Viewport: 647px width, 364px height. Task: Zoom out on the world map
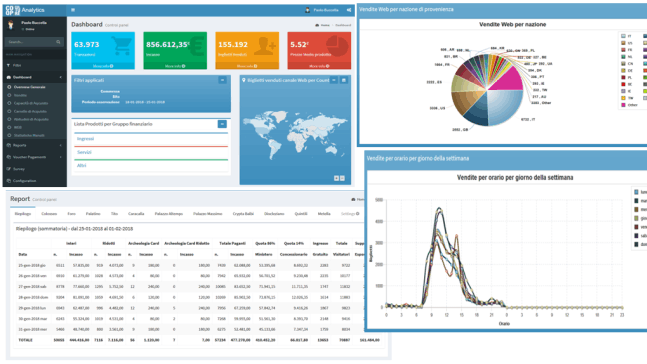[342, 178]
